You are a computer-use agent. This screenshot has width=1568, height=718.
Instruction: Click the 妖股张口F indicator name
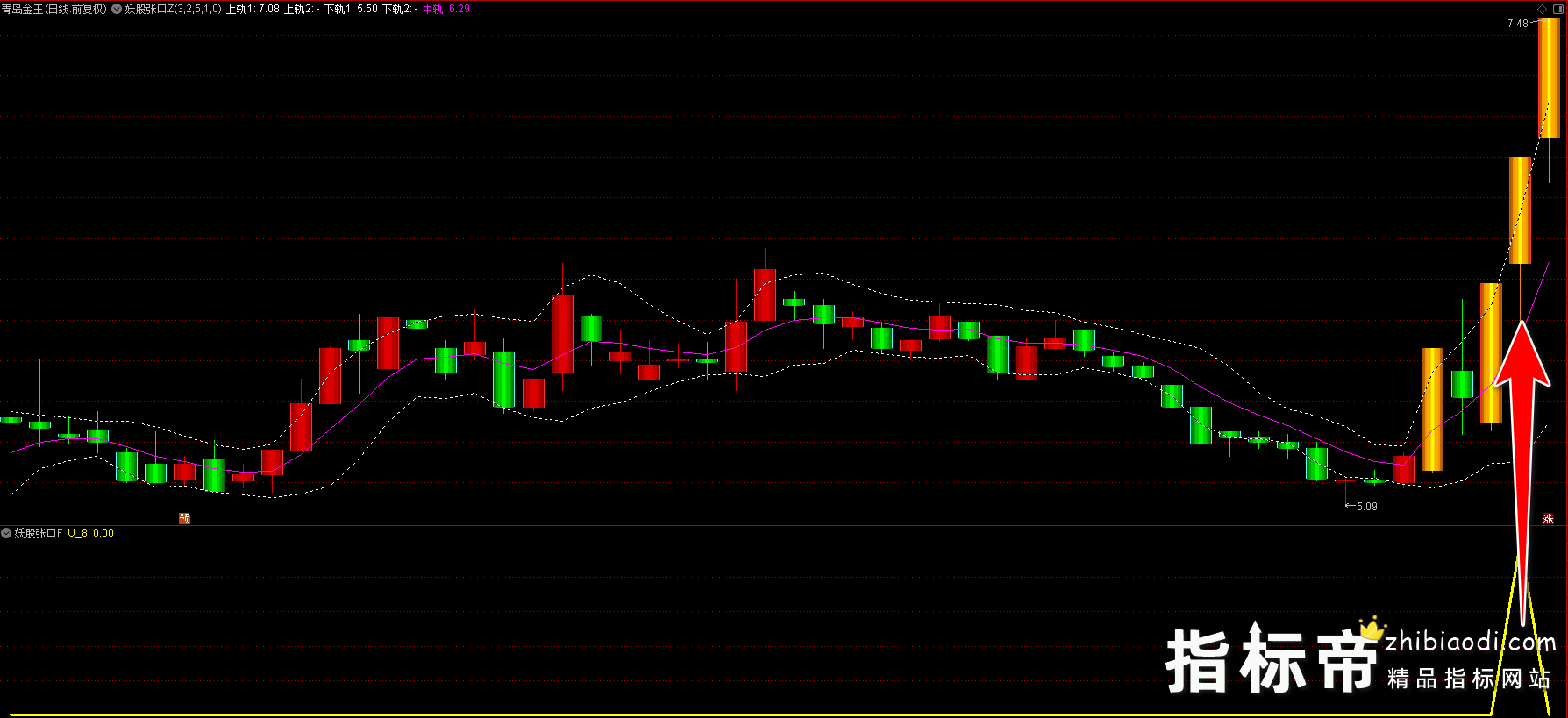(x=39, y=533)
